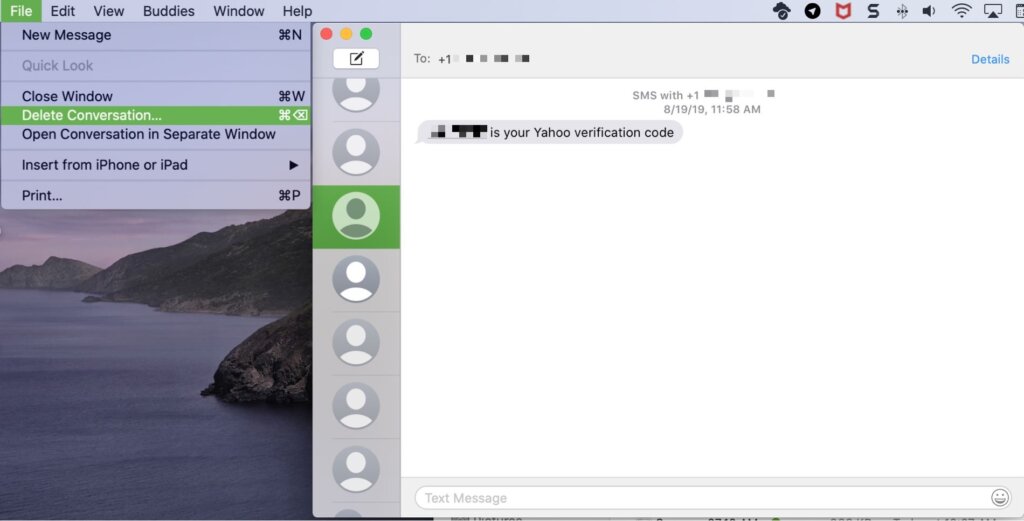
Task: Open the paper-plane arrow icon in menu bar
Action: tap(812, 10)
